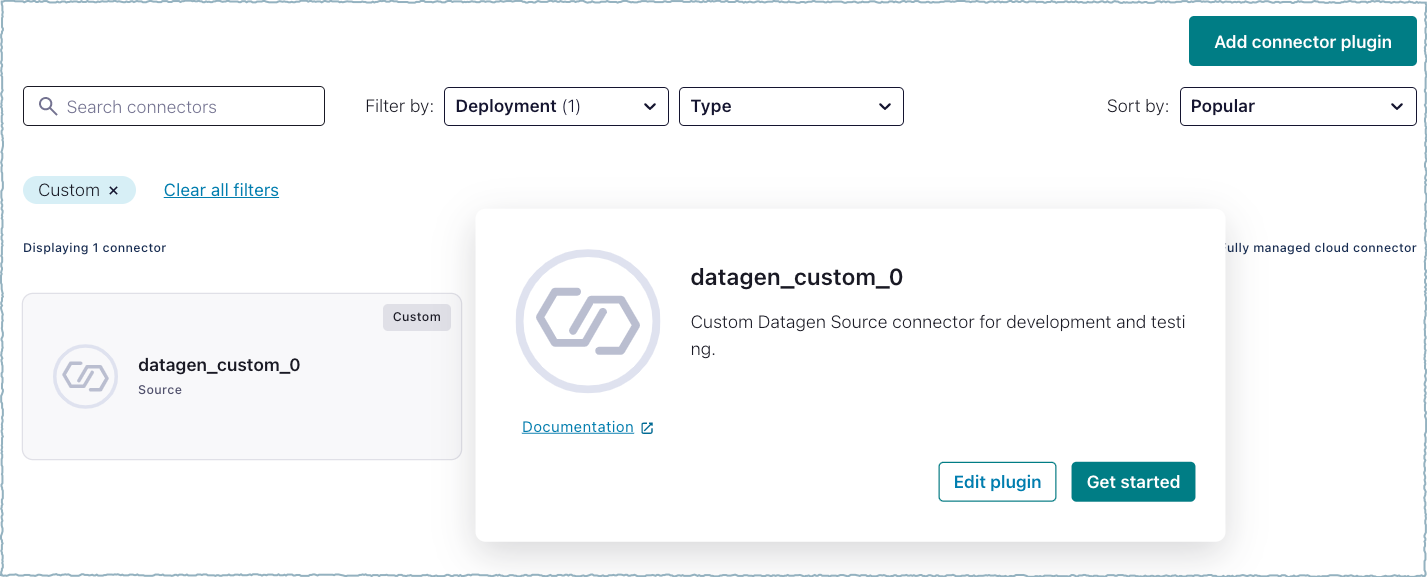Click the search magnifier icon
Viewport: 1427px width, 577px height.
coord(47,106)
